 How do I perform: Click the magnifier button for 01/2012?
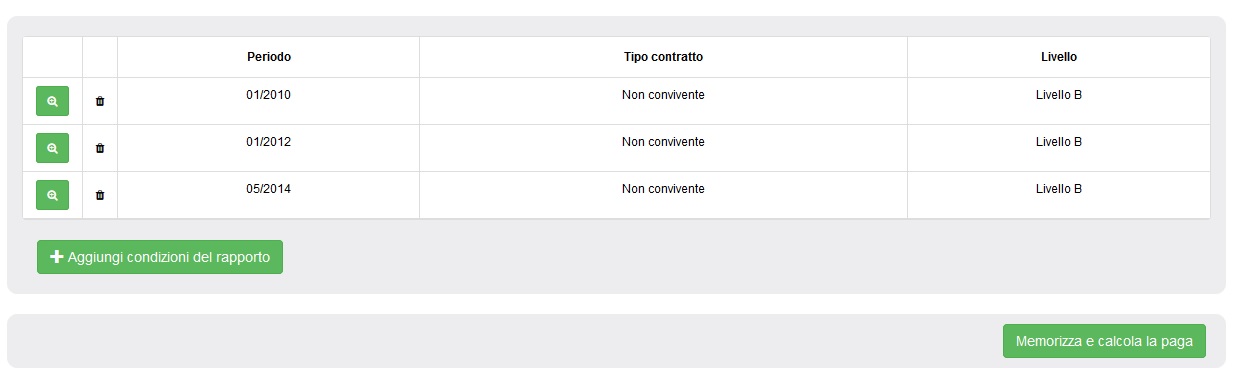pos(52,148)
